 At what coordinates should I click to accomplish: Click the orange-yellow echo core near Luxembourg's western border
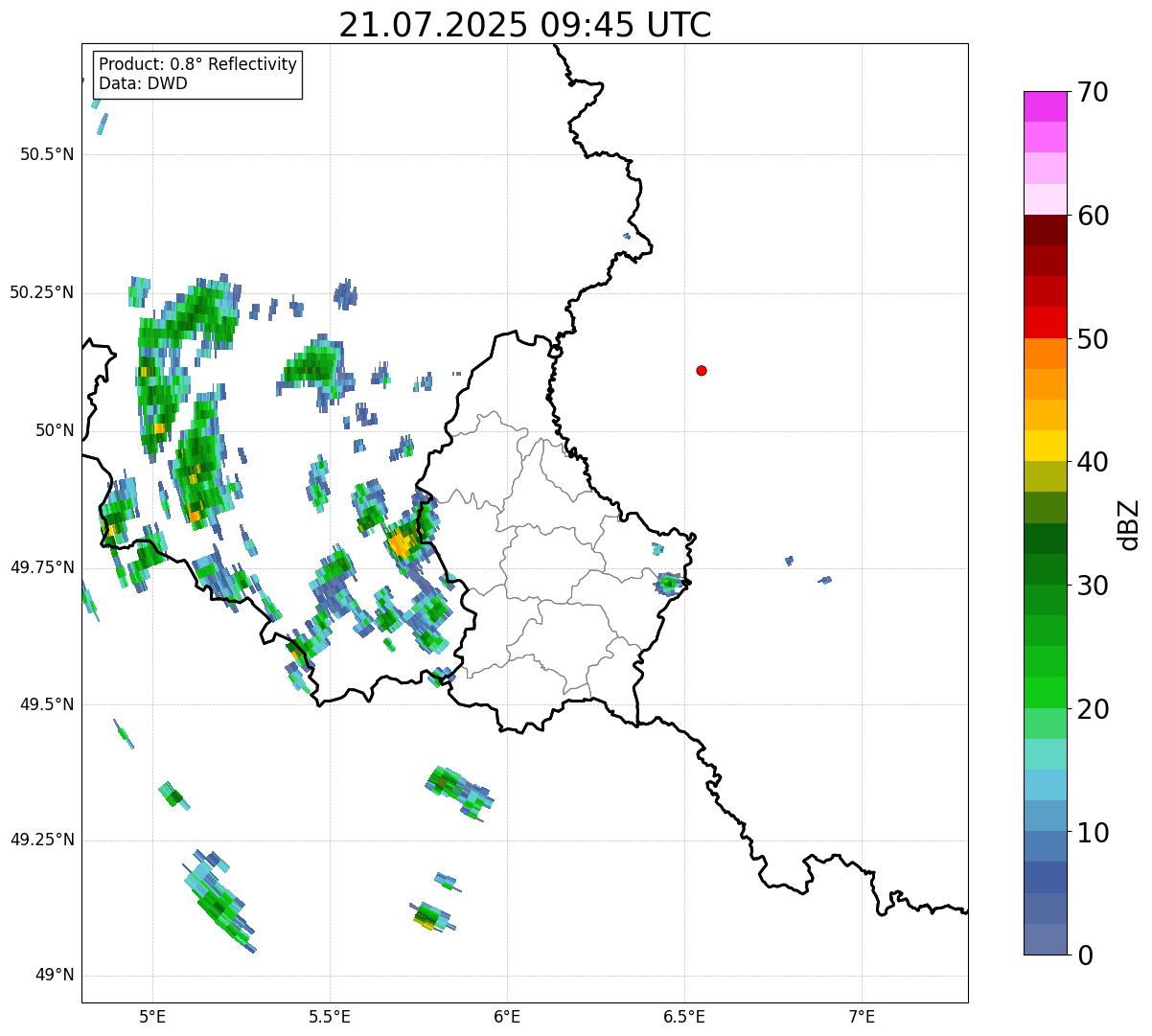[400, 545]
